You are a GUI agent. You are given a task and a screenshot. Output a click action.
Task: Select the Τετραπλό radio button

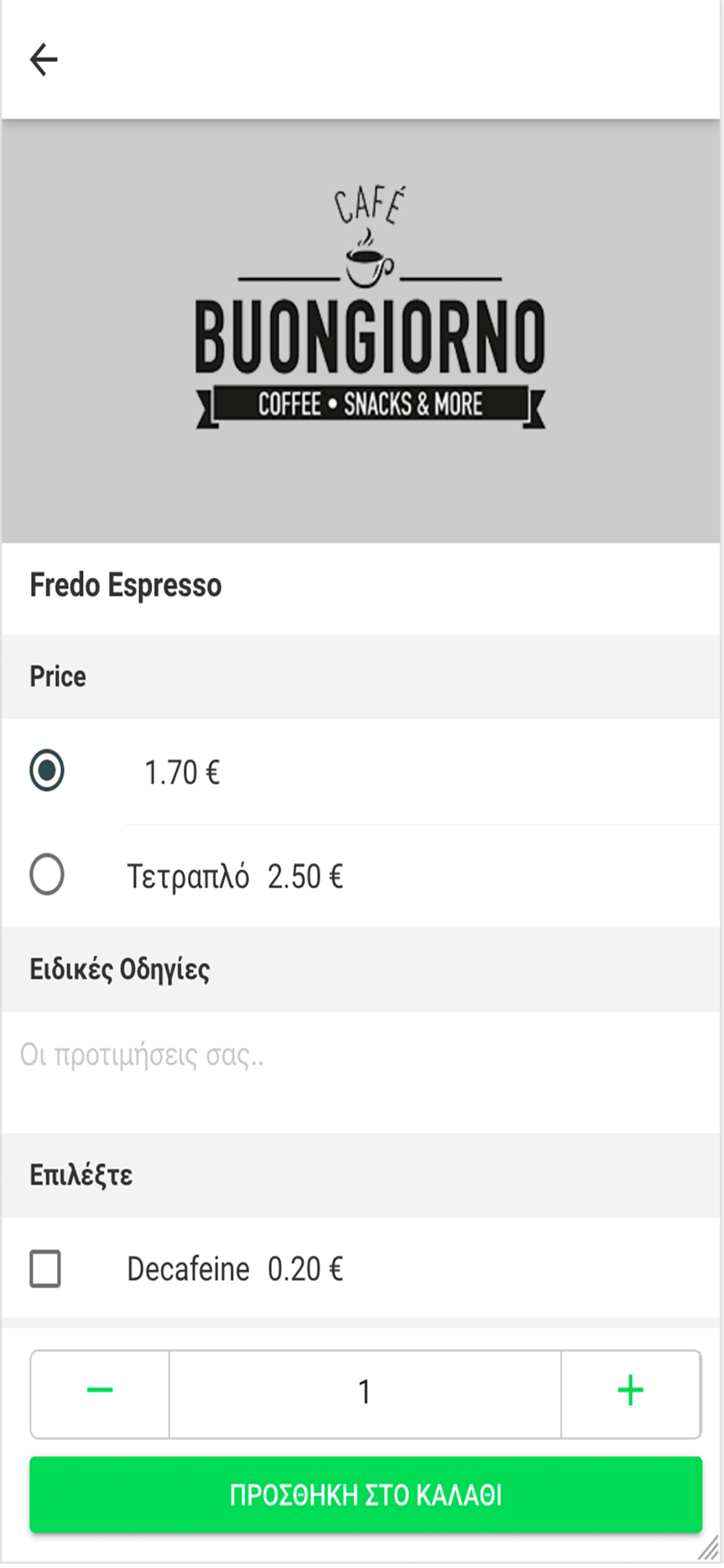(x=47, y=874)
